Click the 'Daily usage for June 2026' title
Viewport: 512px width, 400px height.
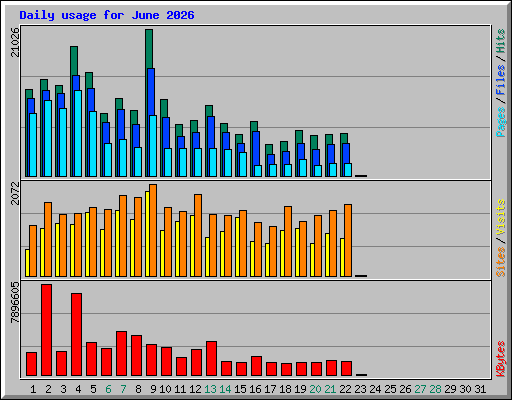[x=107, y=15]
